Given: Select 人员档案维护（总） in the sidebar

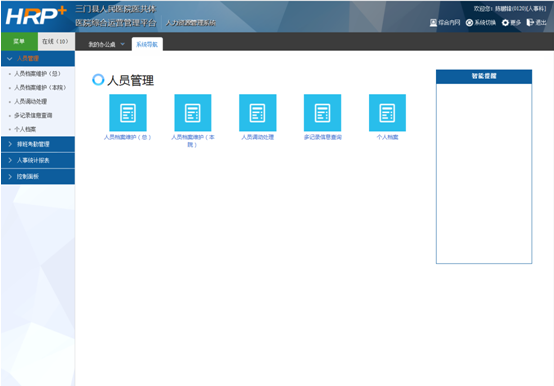Looking at the screenshot, I should coord(37,73).
